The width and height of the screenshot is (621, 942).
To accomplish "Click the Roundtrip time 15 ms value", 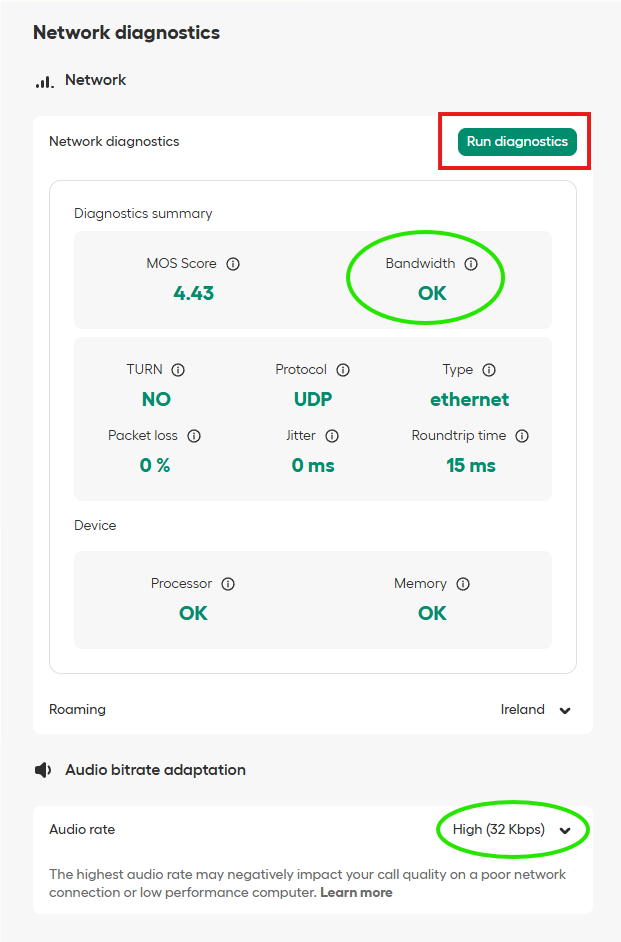I will tap(470, 465).
